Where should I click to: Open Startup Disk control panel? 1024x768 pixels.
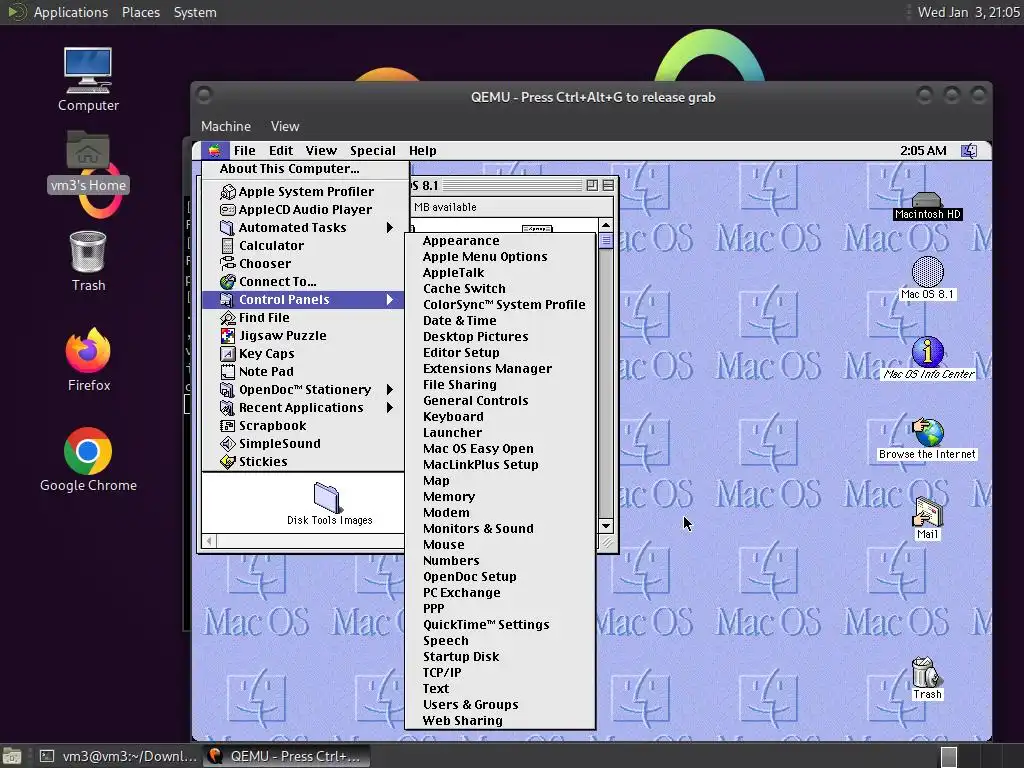(x=500, y=657)
